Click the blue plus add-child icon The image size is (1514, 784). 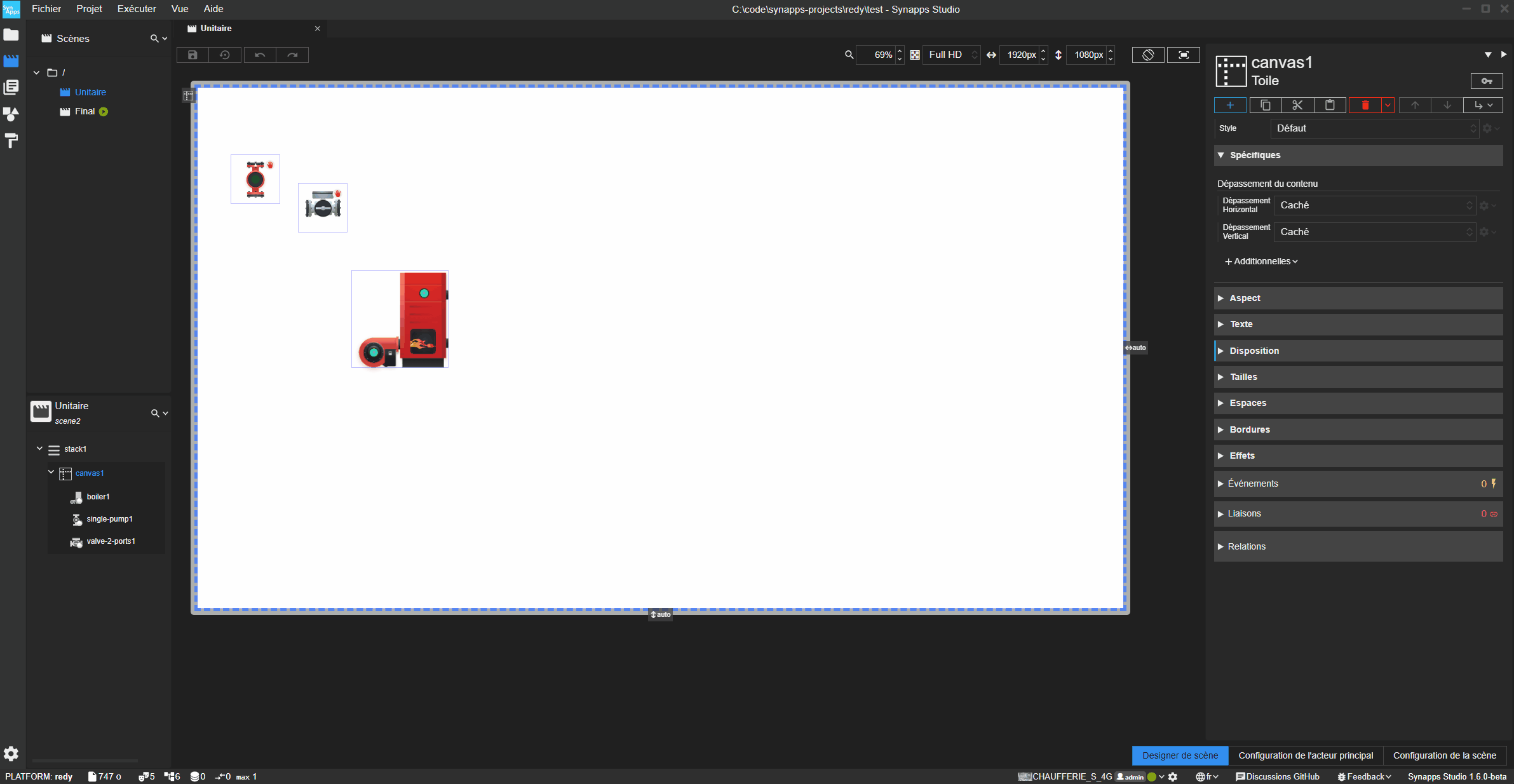[x=1230, y=105]
